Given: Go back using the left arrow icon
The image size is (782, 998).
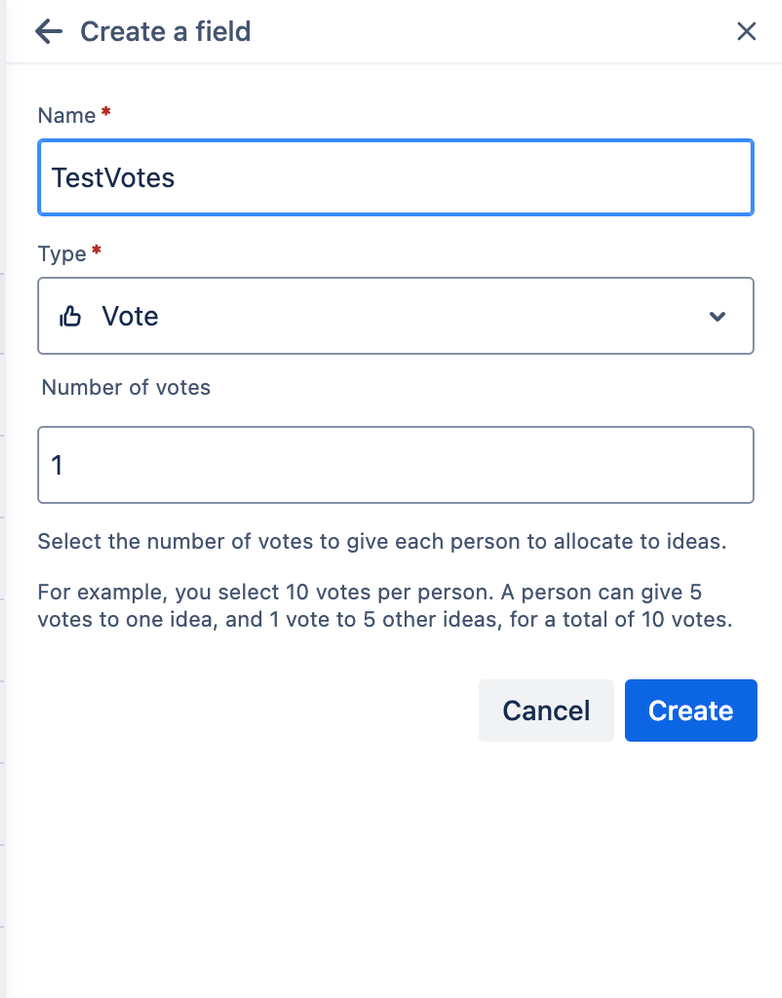Looking at the screenshot, I should click(48, 32).
